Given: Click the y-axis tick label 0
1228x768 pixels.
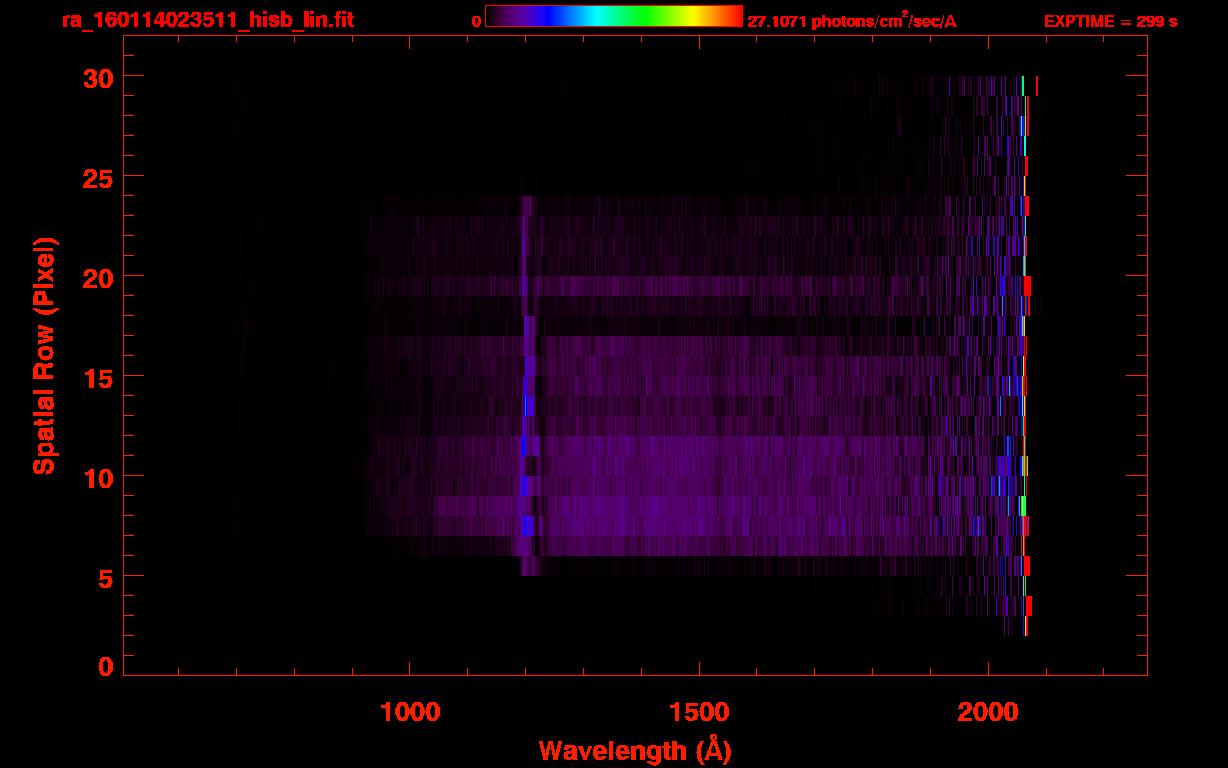Looking at the screenshot, I should coord(103,667).
